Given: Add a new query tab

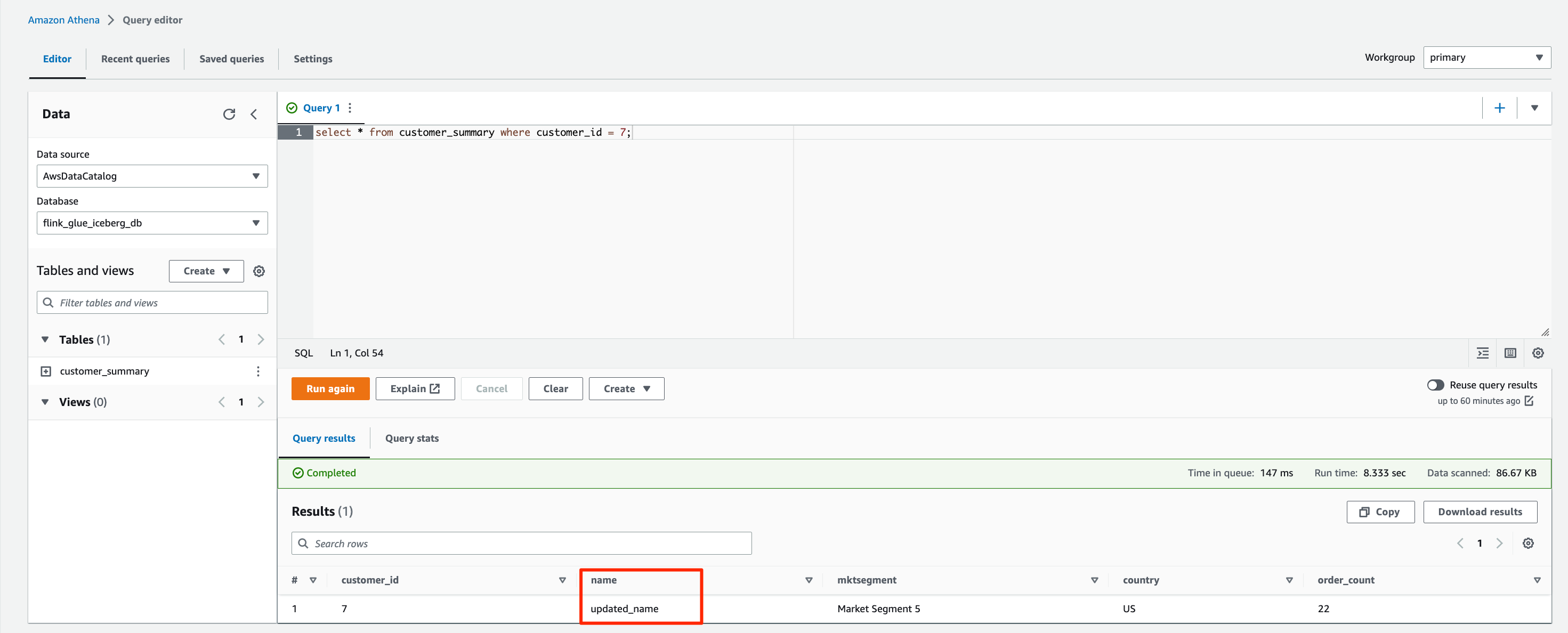Looking at the screenshot, I should [1499, 108].
